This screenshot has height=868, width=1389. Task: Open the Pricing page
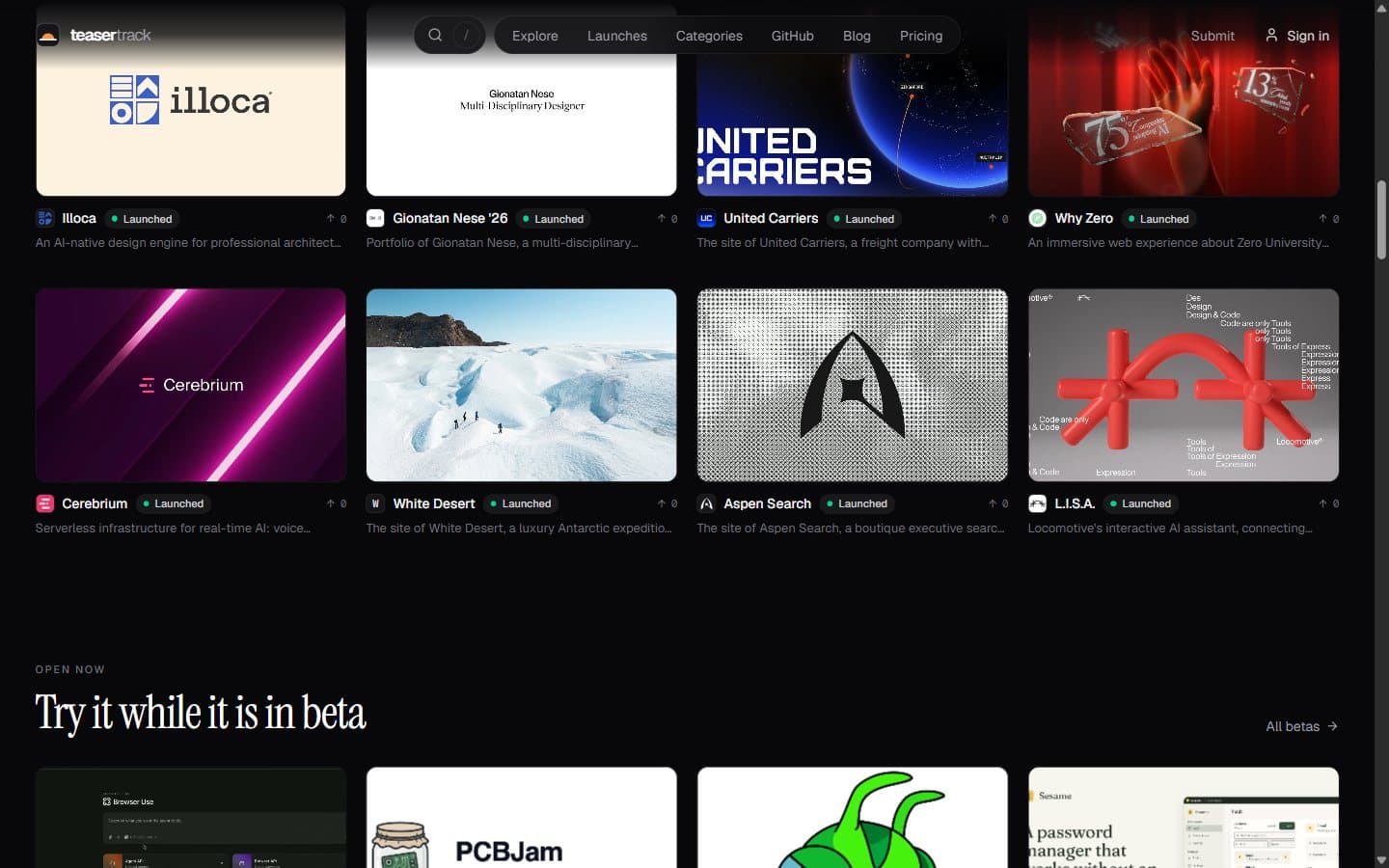921,36
